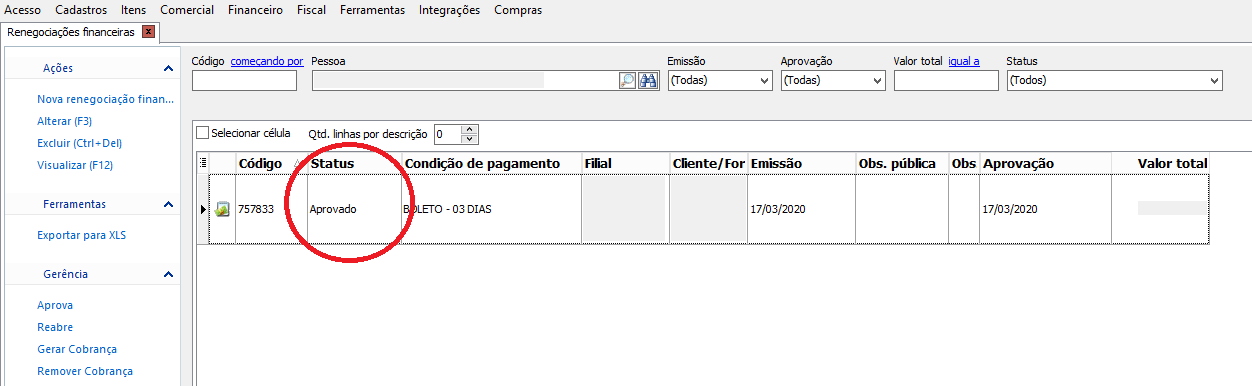Click the Status column header
Image resolution: width=1252 pixels, height=386 pixels.
tap(354, 163)
